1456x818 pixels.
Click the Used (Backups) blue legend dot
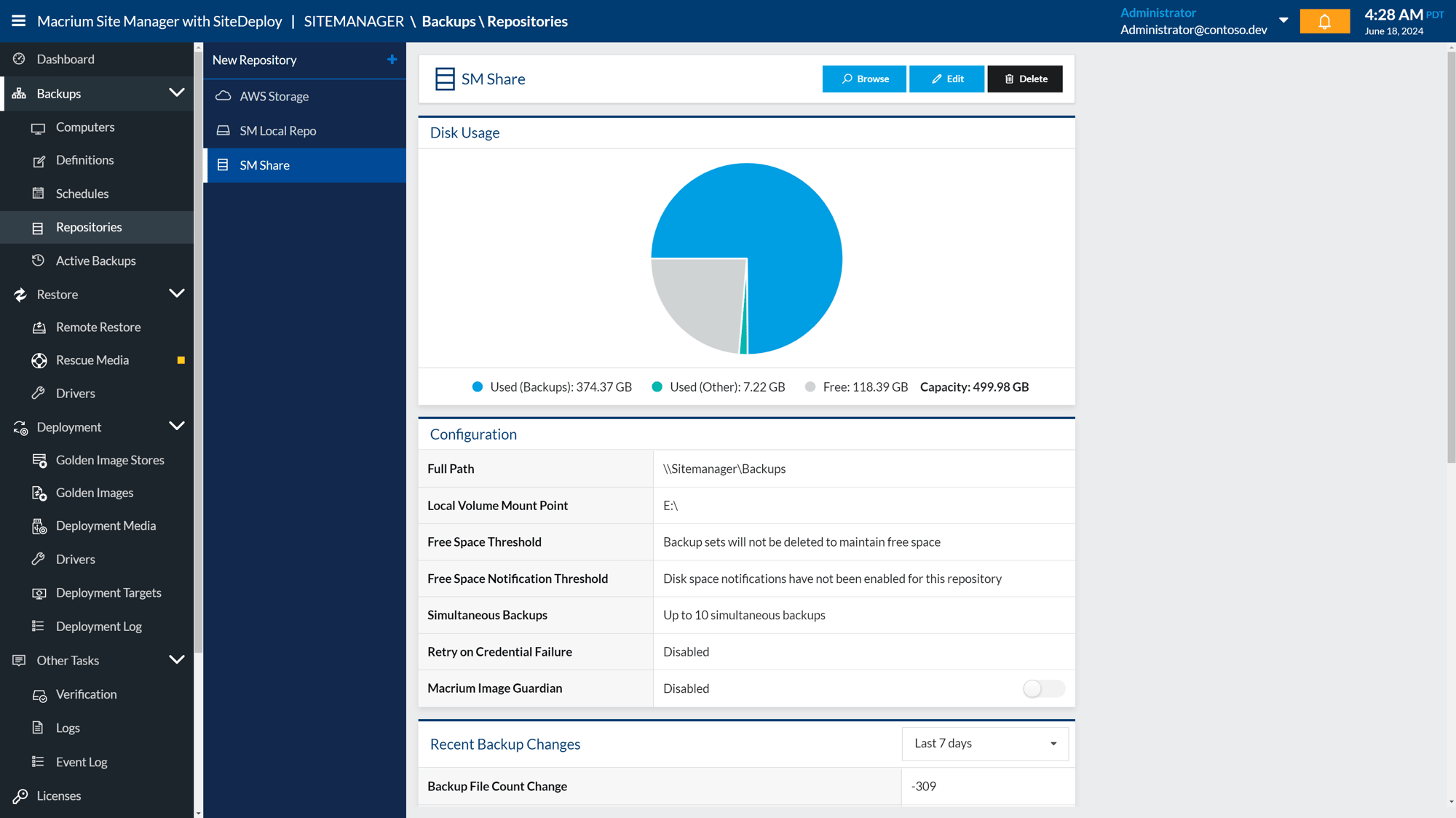(478, 387)
